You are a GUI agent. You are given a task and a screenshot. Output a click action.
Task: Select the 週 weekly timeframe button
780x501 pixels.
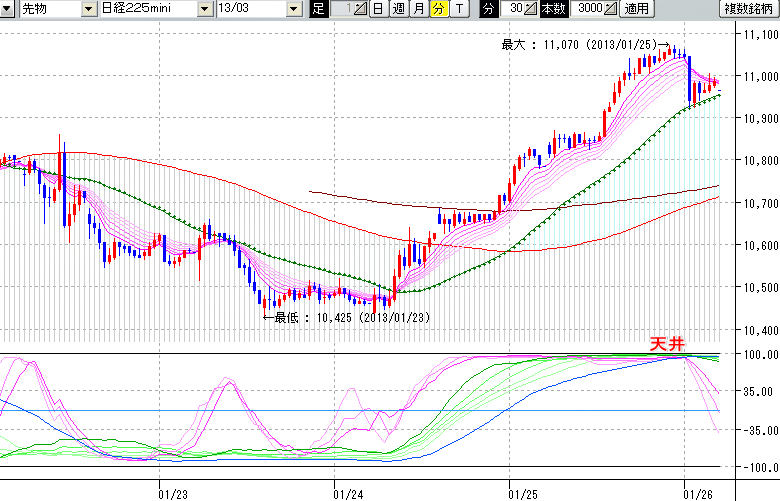(398, 9)
